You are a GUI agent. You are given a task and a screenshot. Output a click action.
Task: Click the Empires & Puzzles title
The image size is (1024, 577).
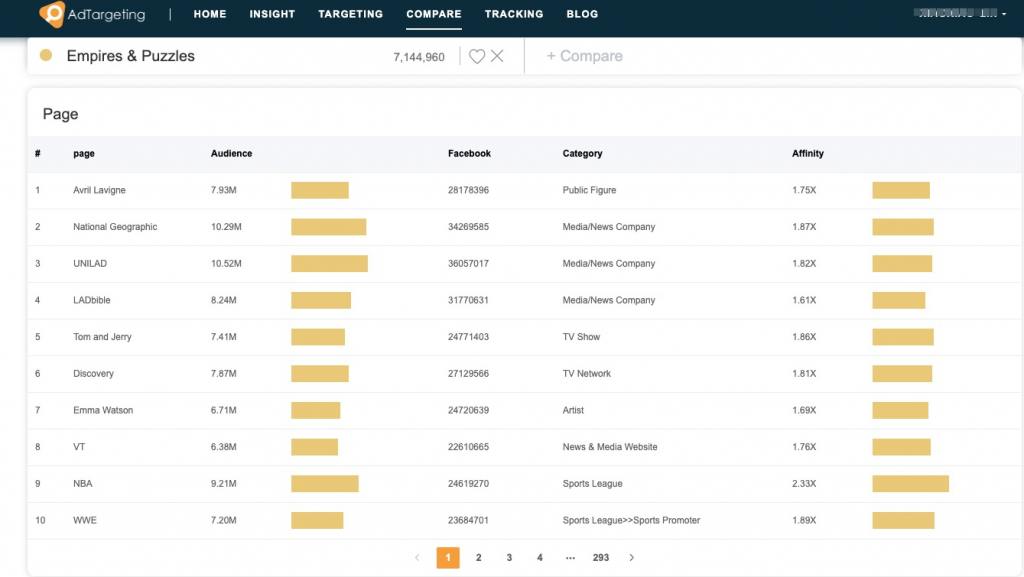click(131, 56)
